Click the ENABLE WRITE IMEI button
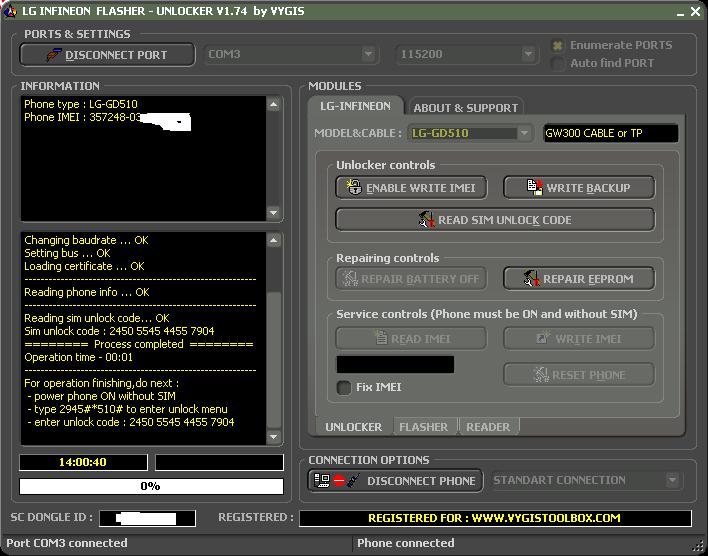Image resolution: width=708 pixels, height=556 pixels. 411,187
